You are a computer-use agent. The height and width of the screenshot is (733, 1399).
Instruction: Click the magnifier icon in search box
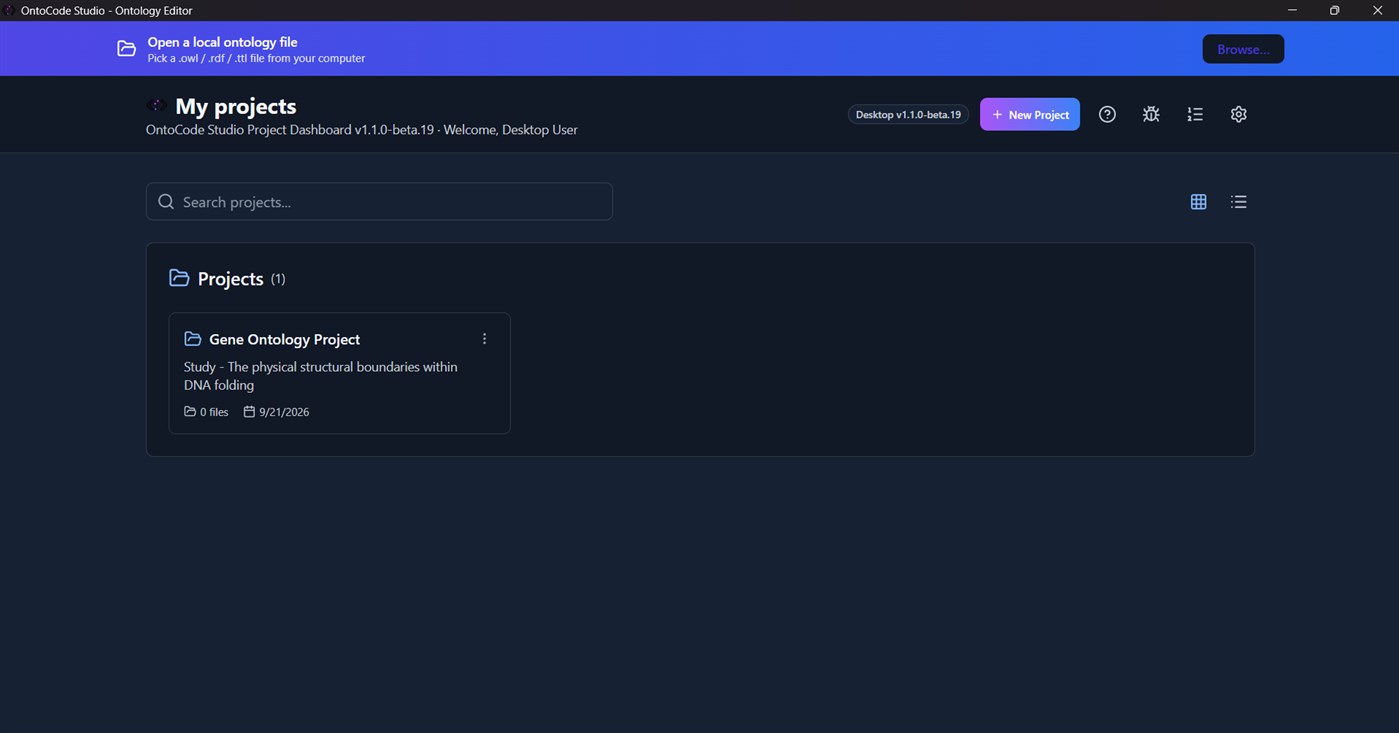click(166, 202)
